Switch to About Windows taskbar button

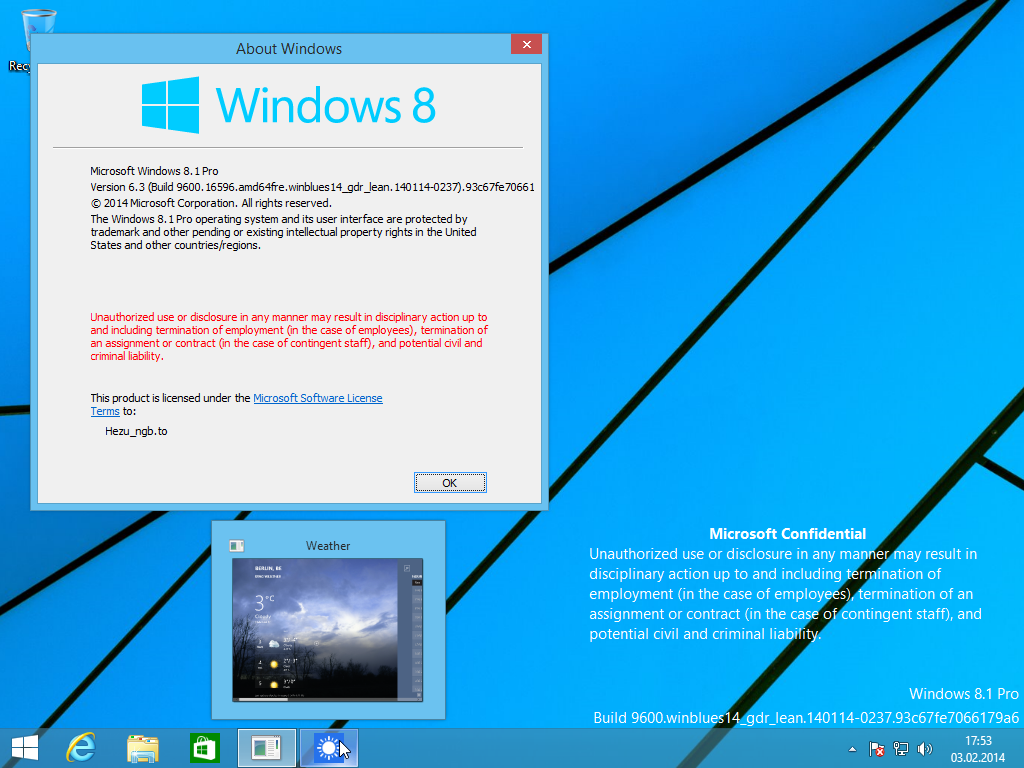tap(267, 748)
